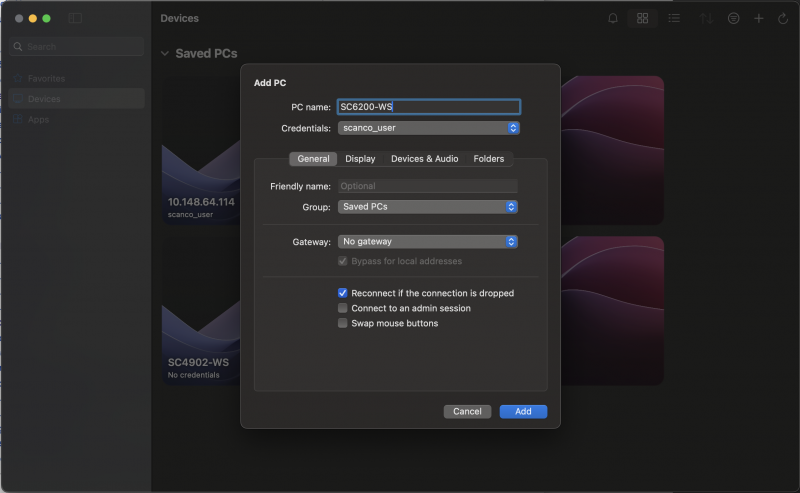Select Devices in the sidebar

point(77,98)
